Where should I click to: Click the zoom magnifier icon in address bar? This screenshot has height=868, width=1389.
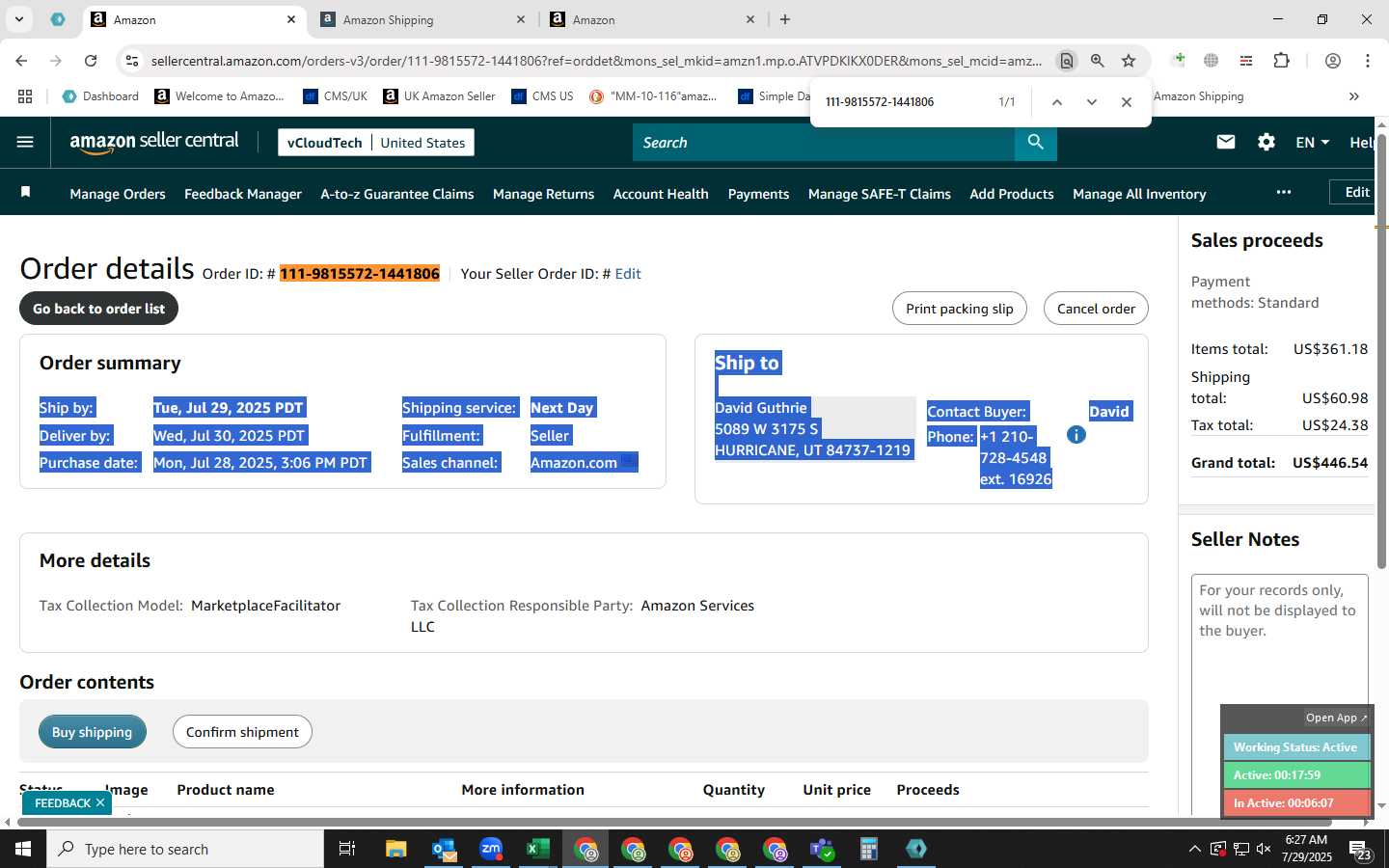coord(1098,61)
